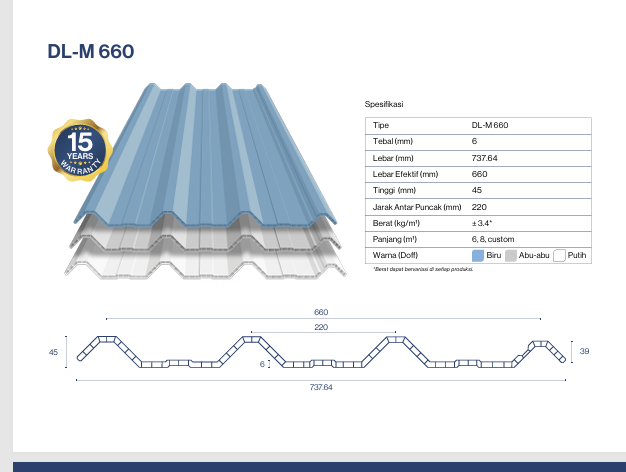Viewport: 626px width, 472px height.
Task: Click the 660 dimension in profile diagram
Action: (x=321, y=312)
